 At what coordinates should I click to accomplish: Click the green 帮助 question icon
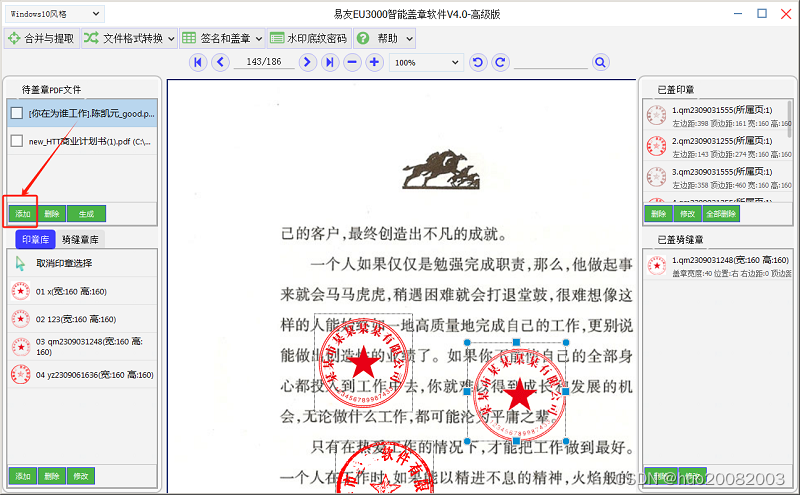tap(363, 38)
